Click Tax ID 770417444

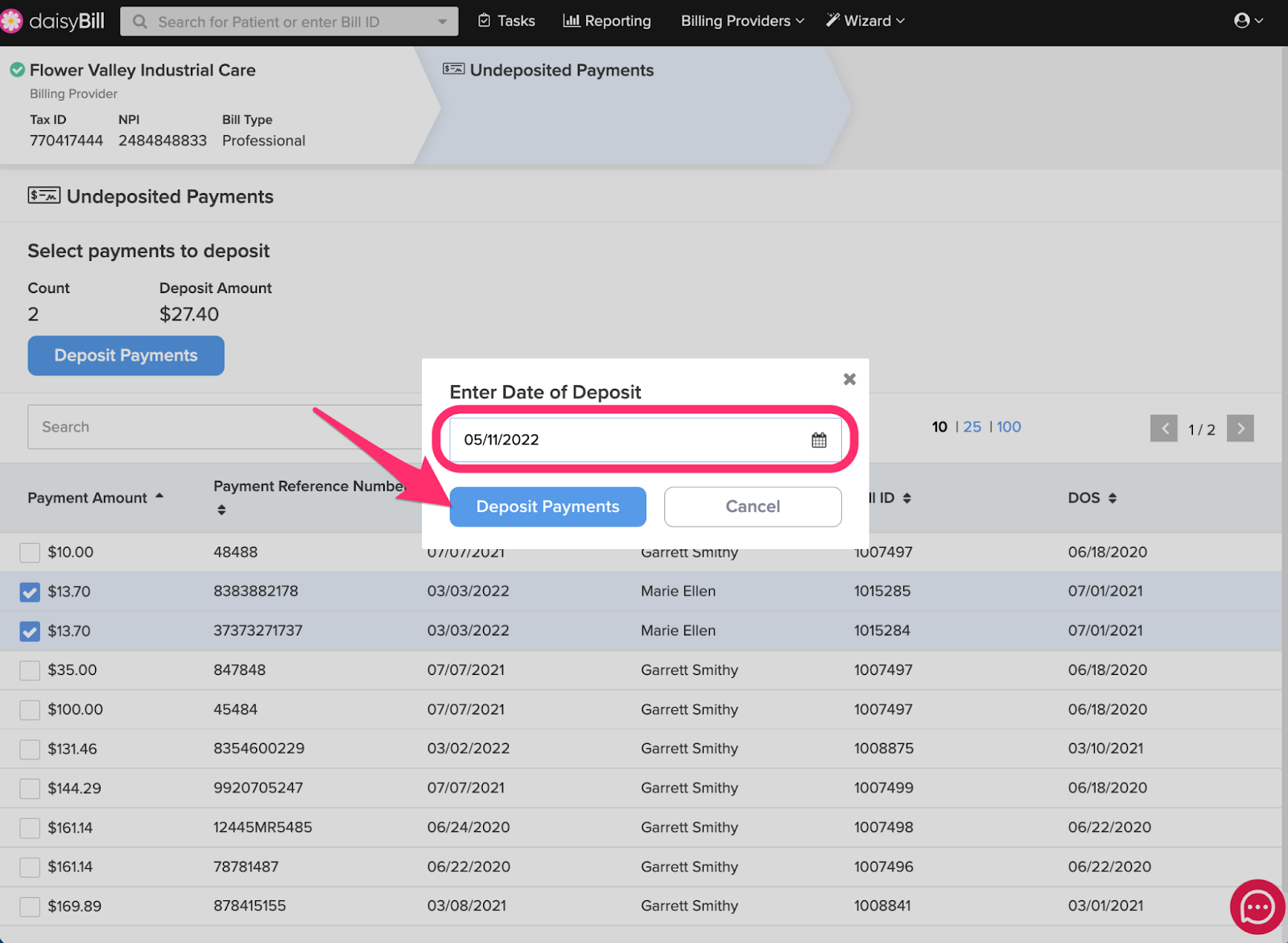coord(66,141)
